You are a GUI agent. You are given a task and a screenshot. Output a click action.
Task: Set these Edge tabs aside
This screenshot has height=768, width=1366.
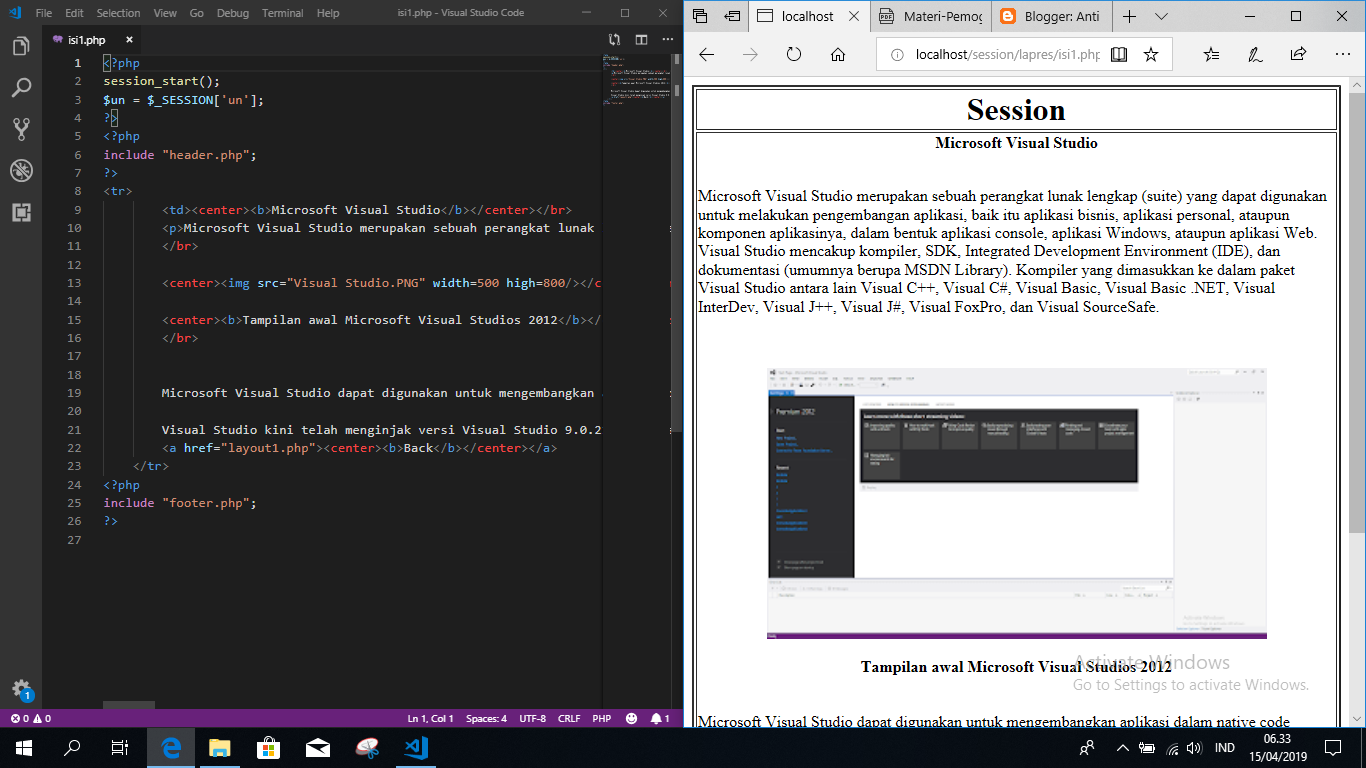tap(732, 16)
